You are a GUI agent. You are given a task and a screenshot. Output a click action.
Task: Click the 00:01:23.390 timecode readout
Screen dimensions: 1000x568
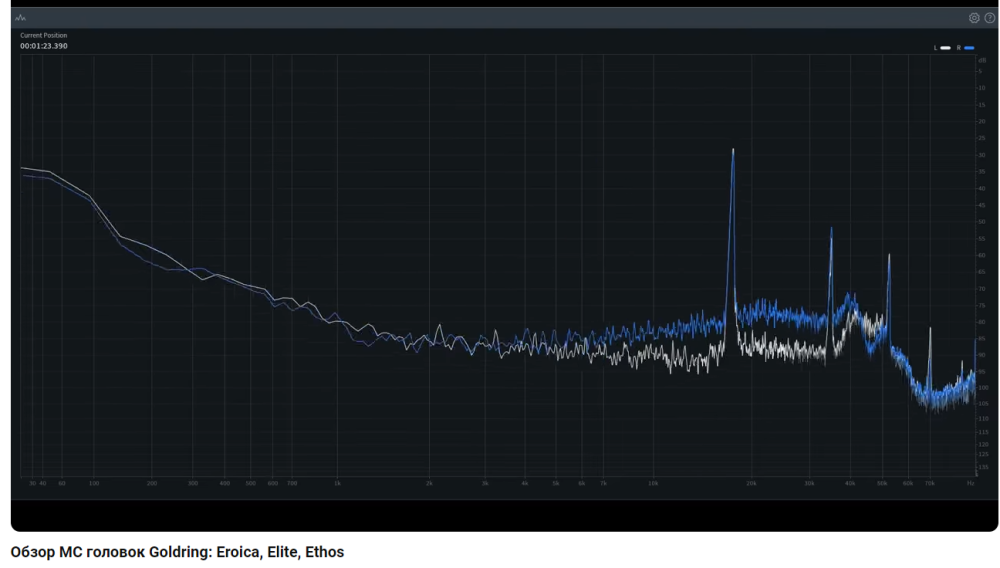[44, 46]
